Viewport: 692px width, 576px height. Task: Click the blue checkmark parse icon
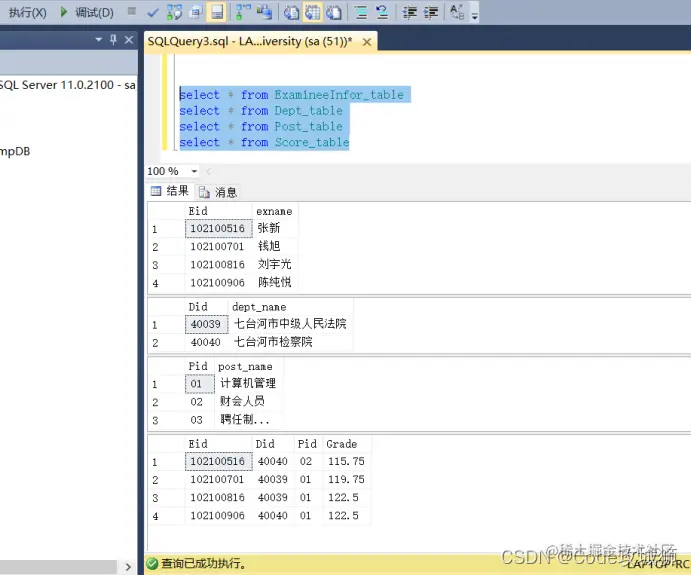[153, 13]
